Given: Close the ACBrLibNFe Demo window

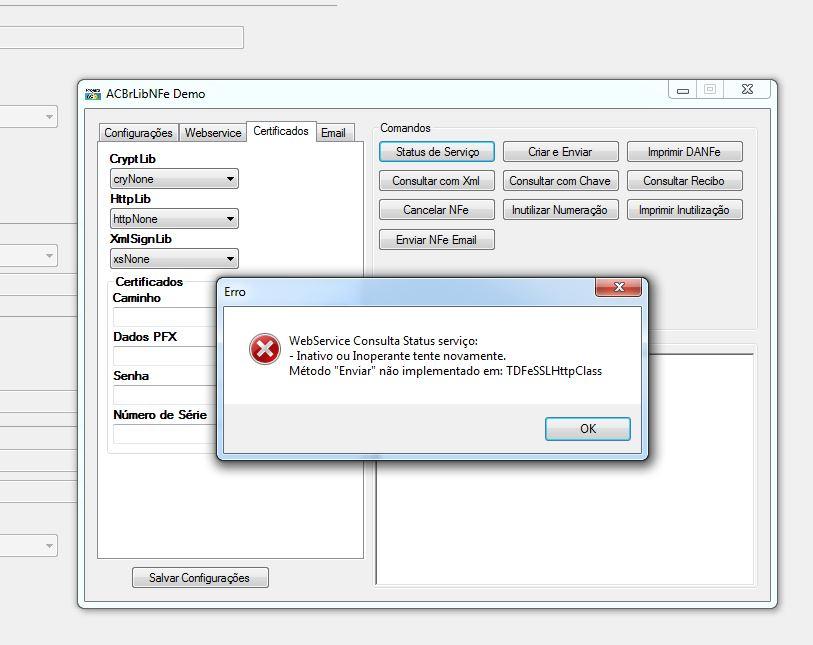Looking at the screenshot, I should point(747,90).
